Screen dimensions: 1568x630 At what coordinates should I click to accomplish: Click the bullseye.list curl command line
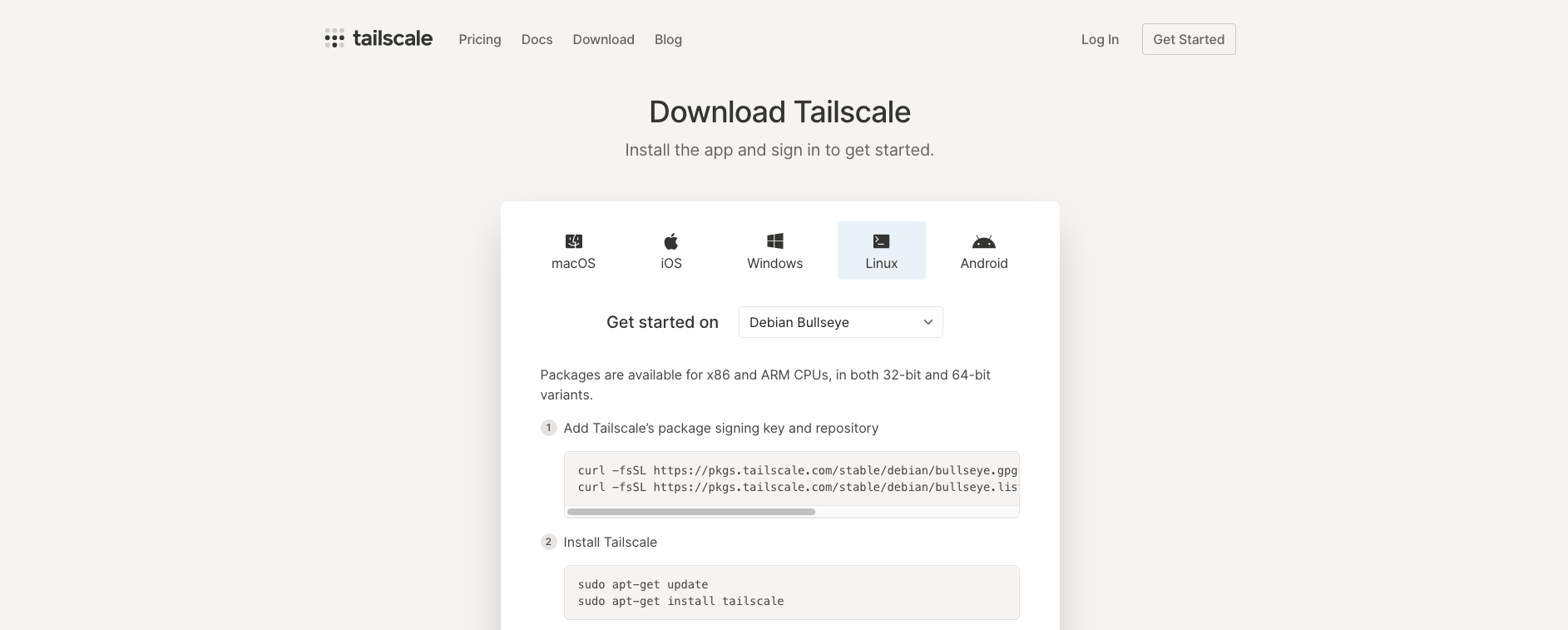(798, 487)
